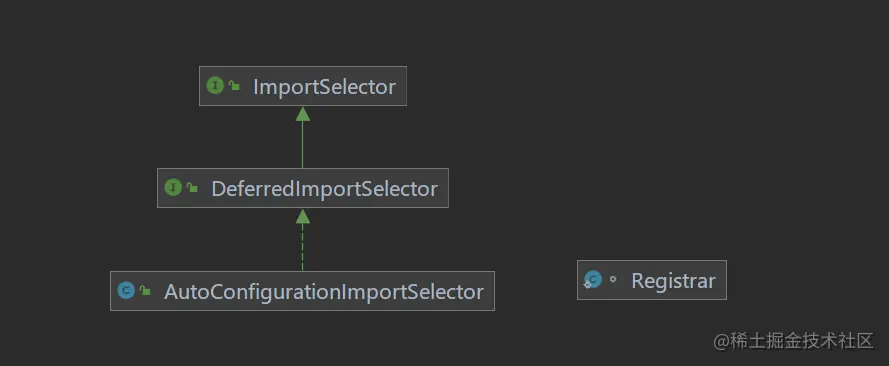Image resolution: width=889 pixels, height=366 pixels.
Task: Click the right edge of the Registrar node box
Action: click(x=726, y=280)
